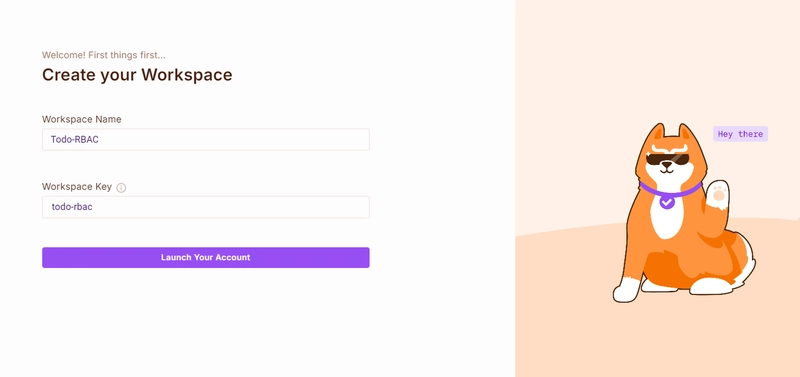The width and height of the screenshot is (800, 377).
Task: Click the dog's raised waving paw
Action: (718, 194)
